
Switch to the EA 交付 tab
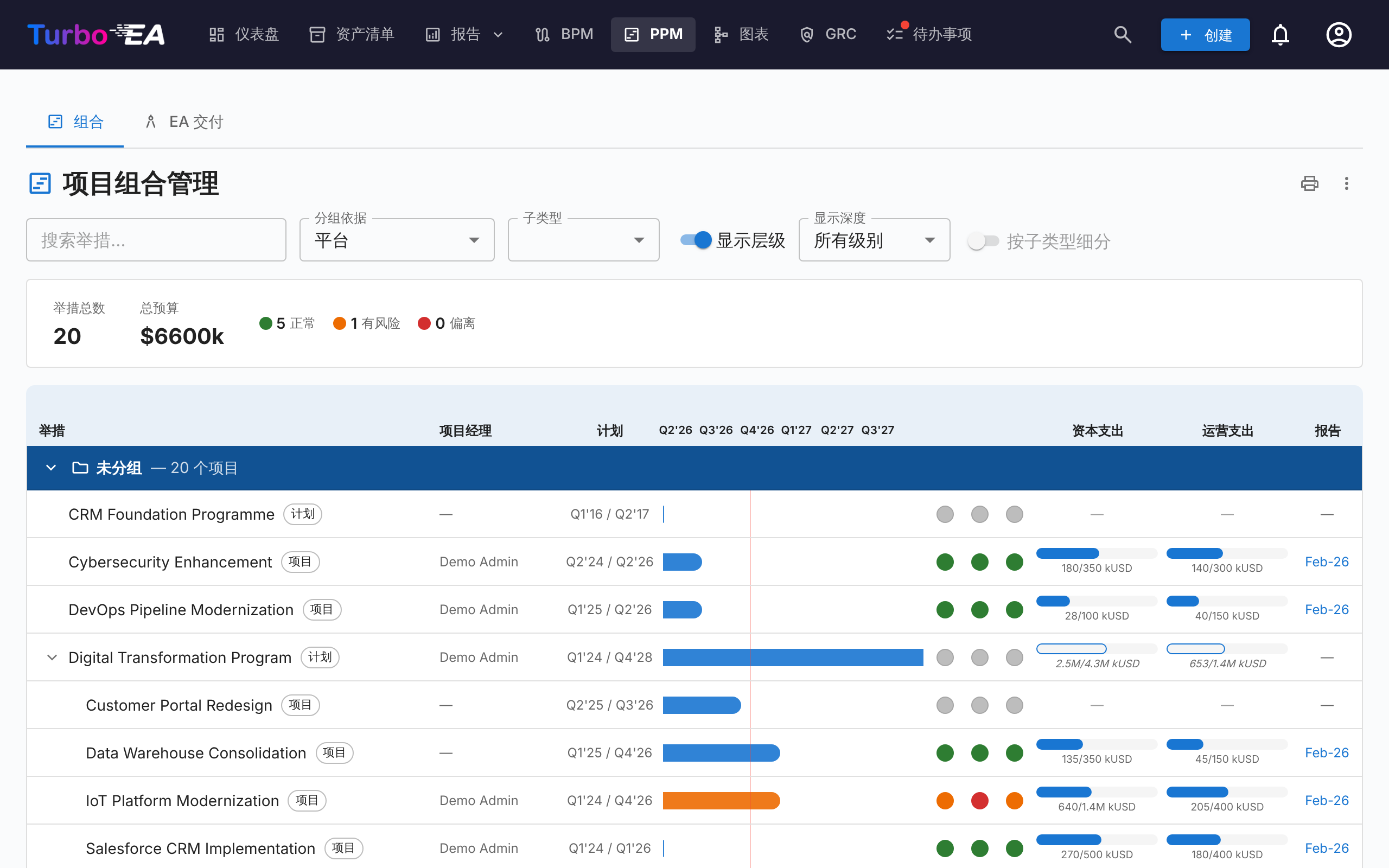click(184, 122)
